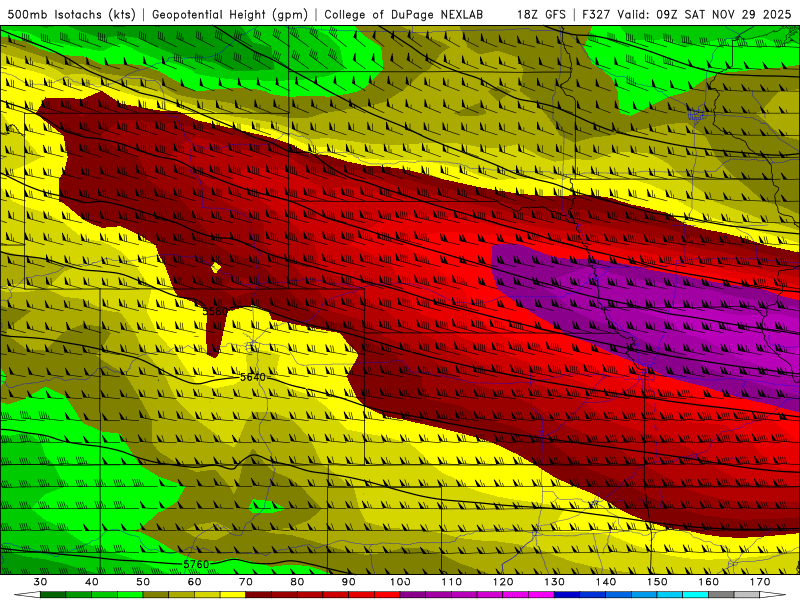Click the 30 label on the color bar
This screenshot has width=800, height=600.
point(40,582)
